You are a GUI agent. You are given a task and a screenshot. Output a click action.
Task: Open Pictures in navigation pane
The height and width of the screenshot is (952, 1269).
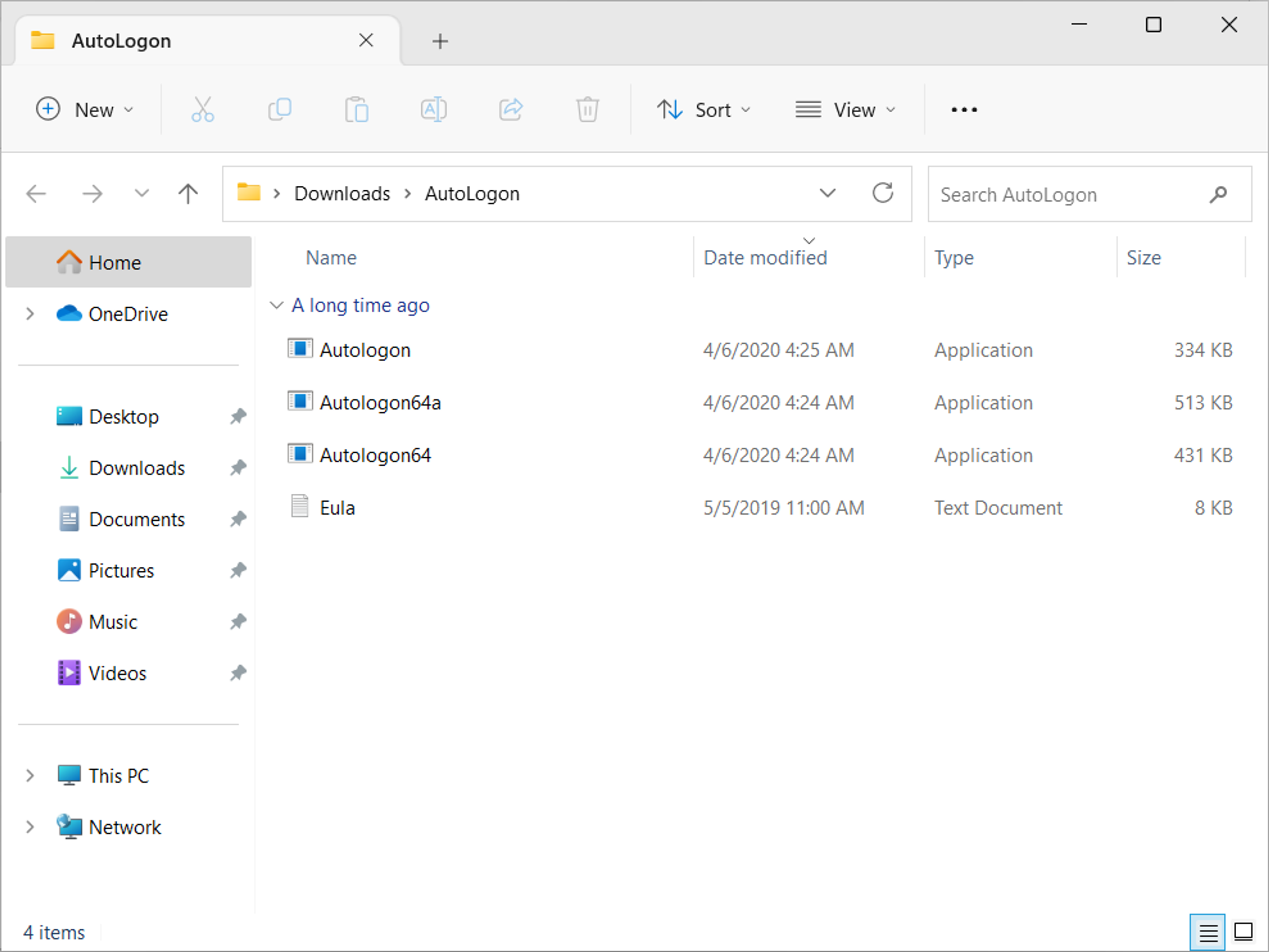pyautogui.click(x=121, y=571)
